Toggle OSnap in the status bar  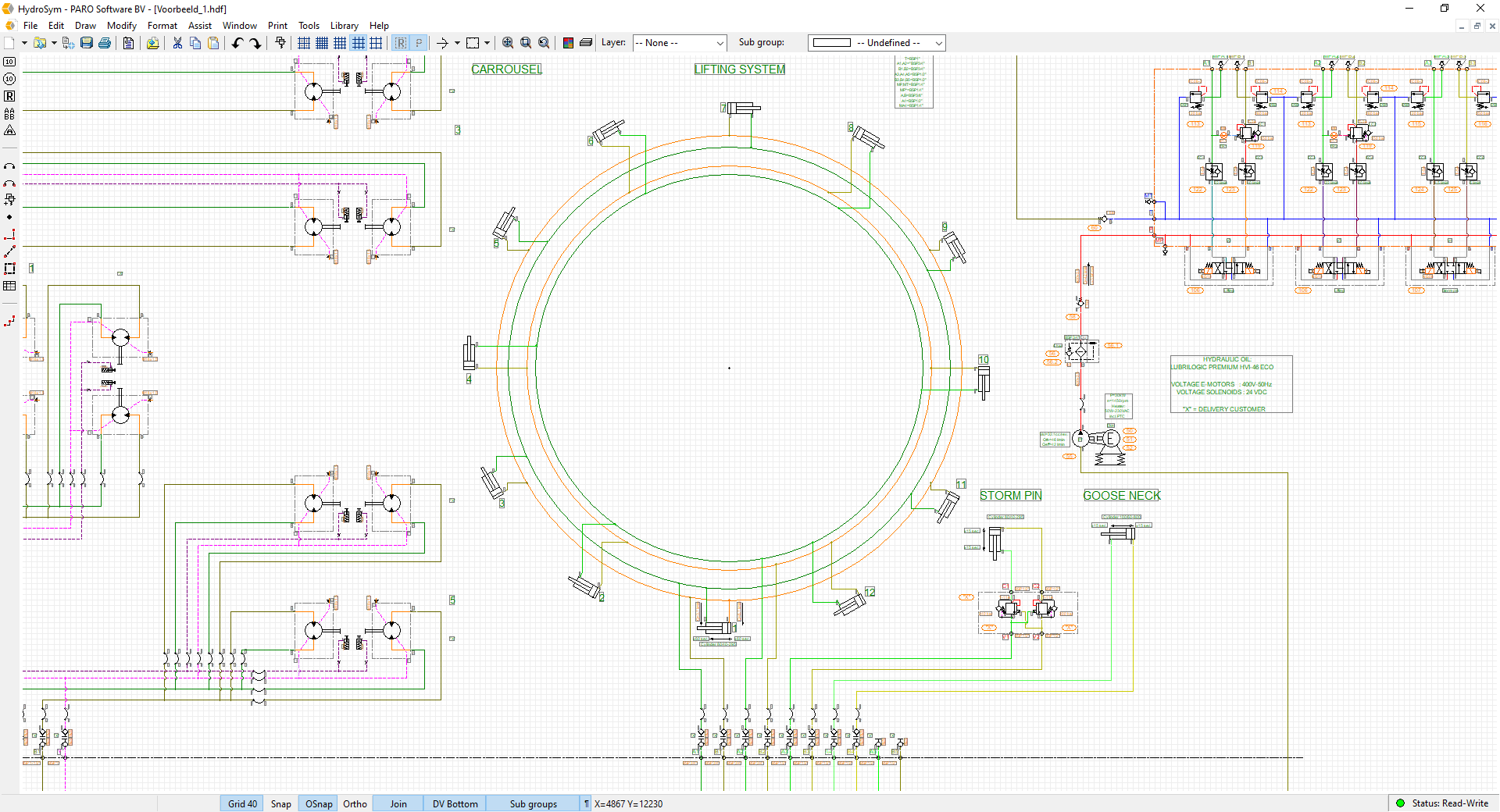[319, 803]
